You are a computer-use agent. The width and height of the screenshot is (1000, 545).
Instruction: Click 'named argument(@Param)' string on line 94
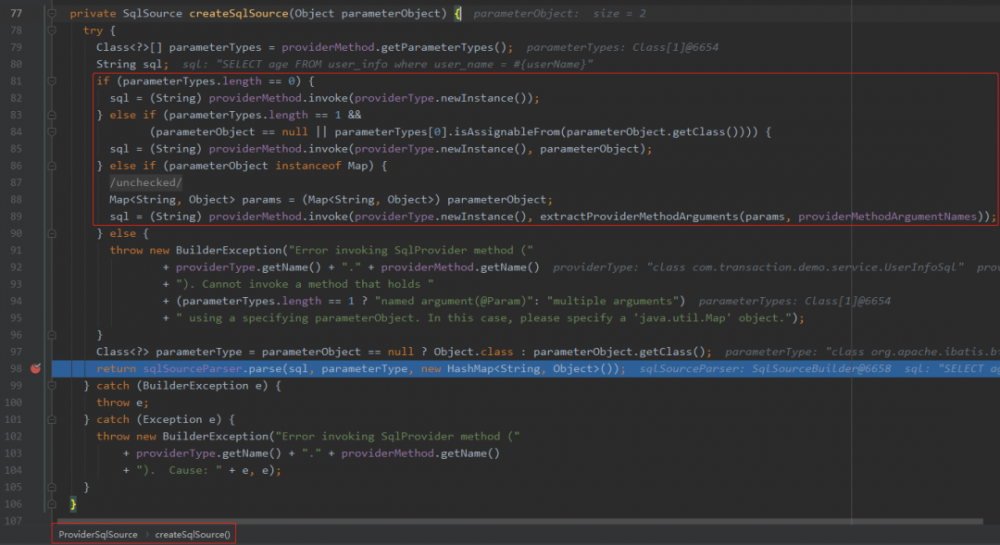coord(454,301)
